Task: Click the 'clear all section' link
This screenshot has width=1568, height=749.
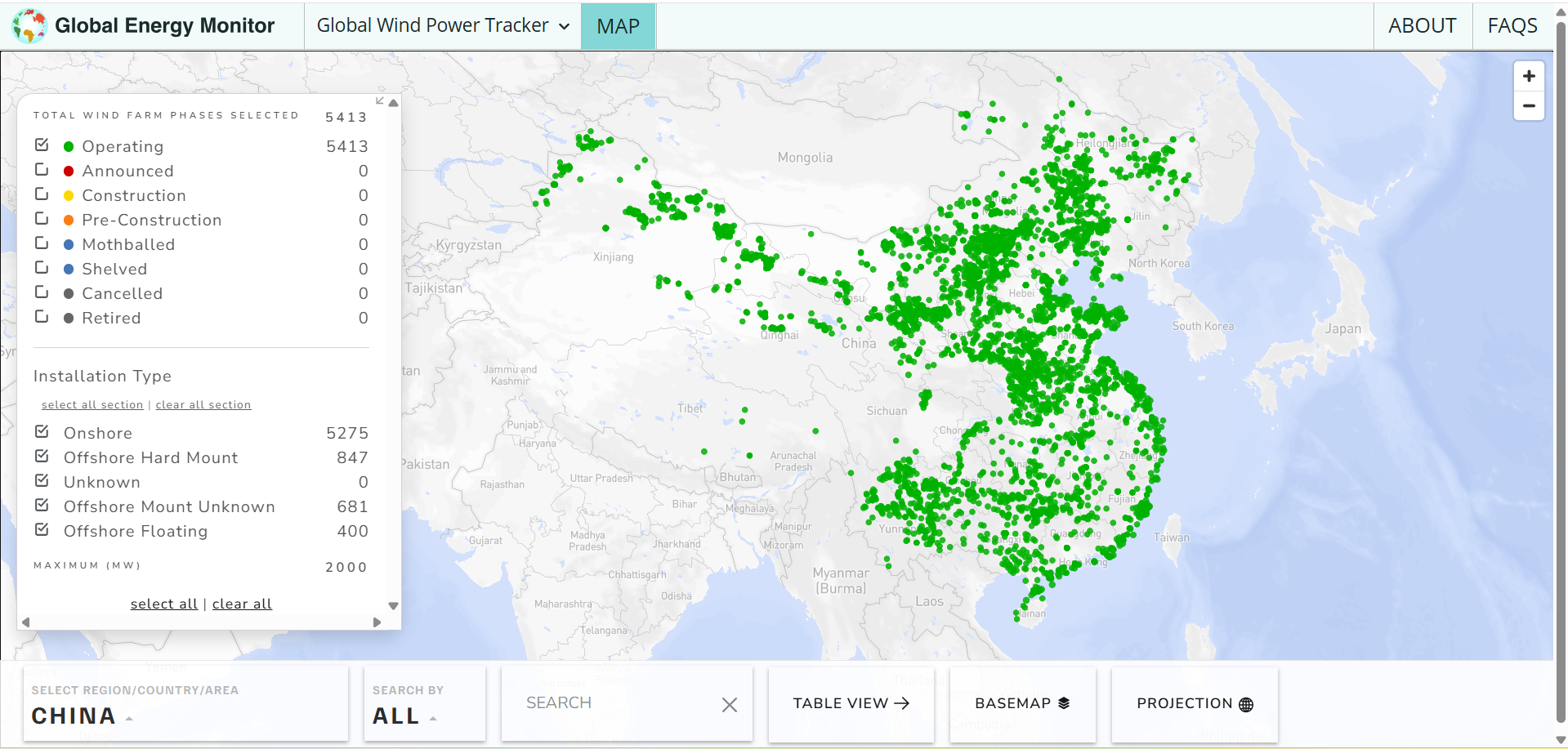Action: click(203, 404)
